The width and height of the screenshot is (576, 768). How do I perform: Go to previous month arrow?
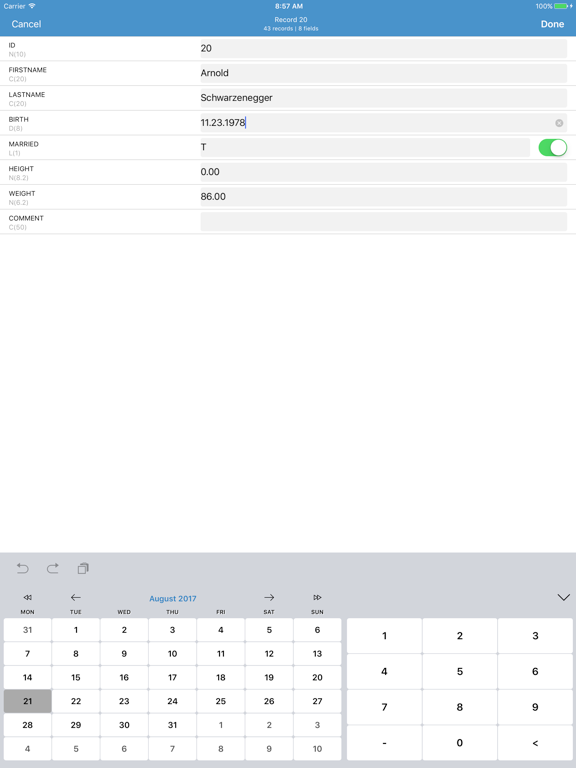(75, 598)
